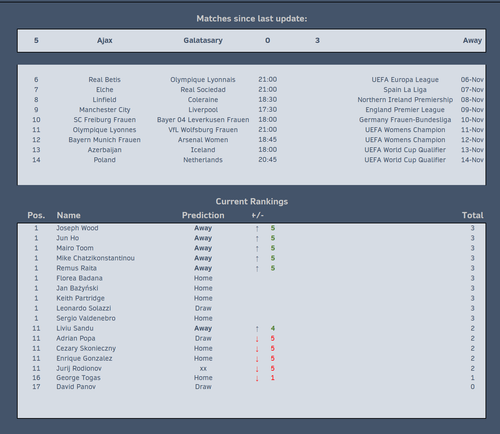Viewport: 500px width, 434px height.
Task: Click the 'Matches since last update:' heading
Action: (x=252, y=19)
